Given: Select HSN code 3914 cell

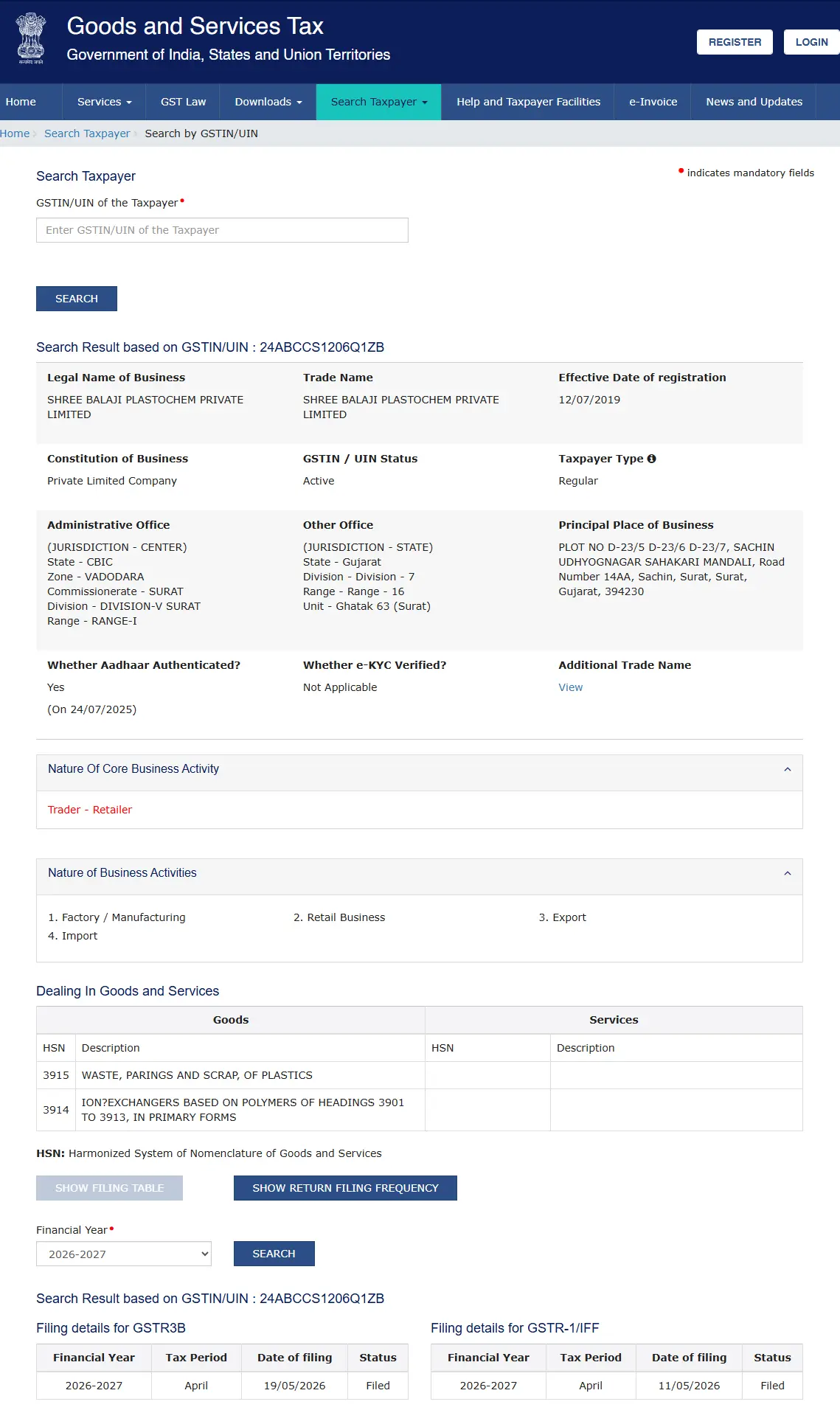Looking at the screenshot, I should tap(56, 1110).
